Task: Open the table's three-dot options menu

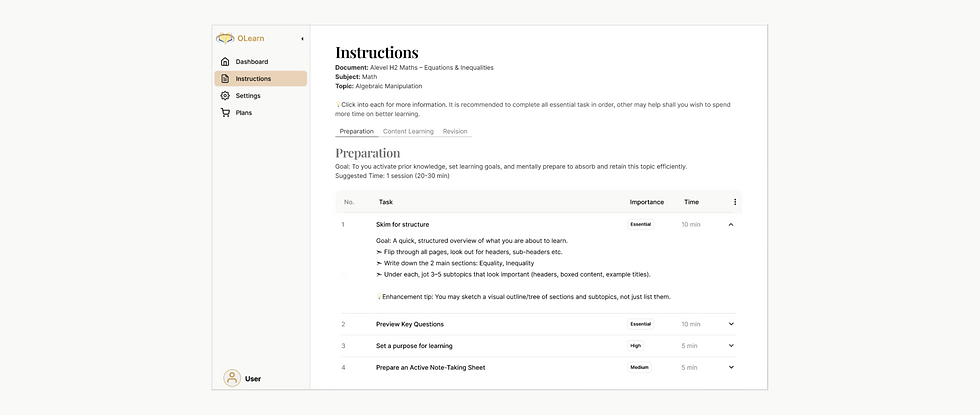Action: [x=735, y=202]
